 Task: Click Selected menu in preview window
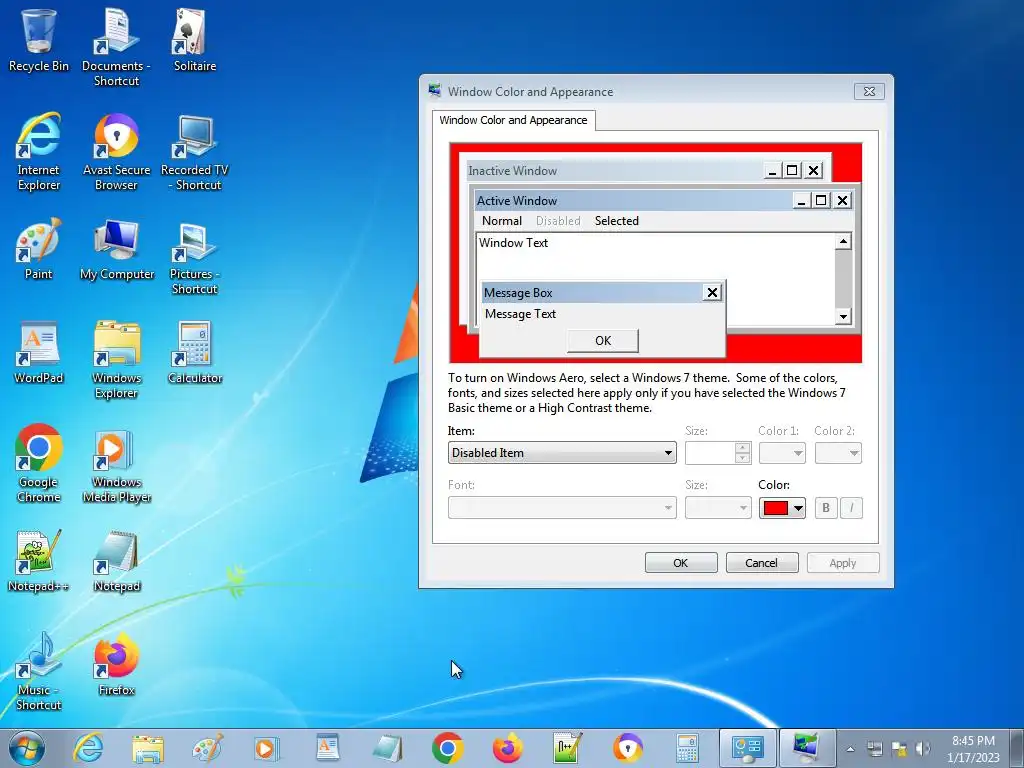tap(616, 221)
